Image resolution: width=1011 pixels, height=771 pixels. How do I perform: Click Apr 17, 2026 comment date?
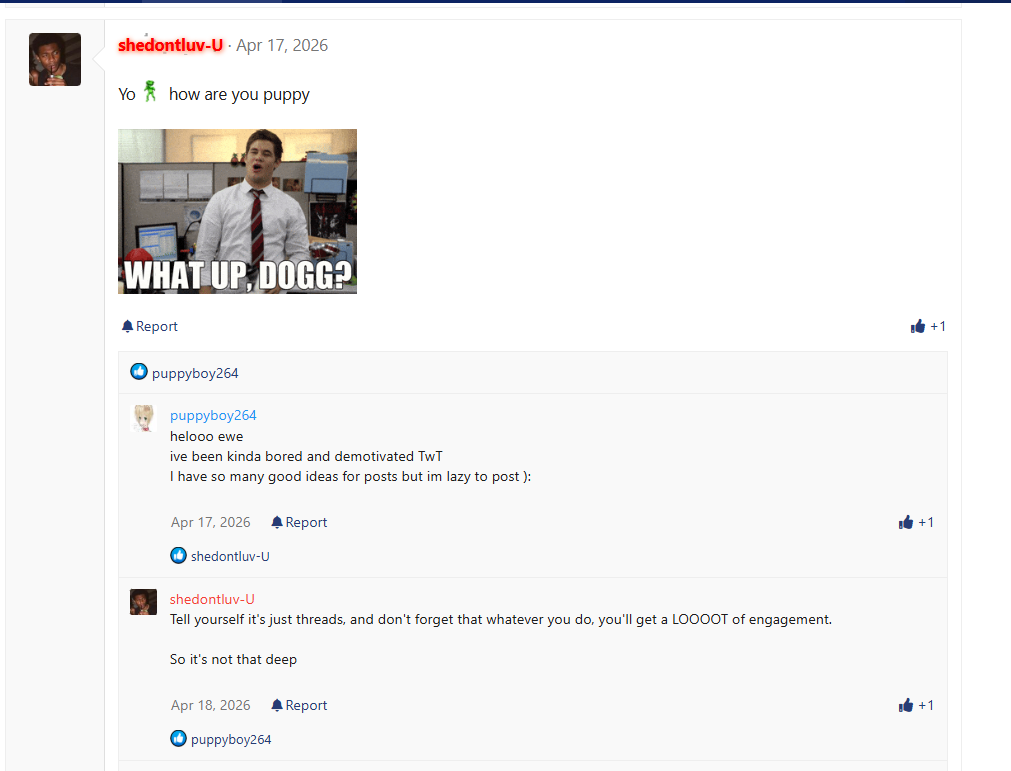click(x=210, y=522)
